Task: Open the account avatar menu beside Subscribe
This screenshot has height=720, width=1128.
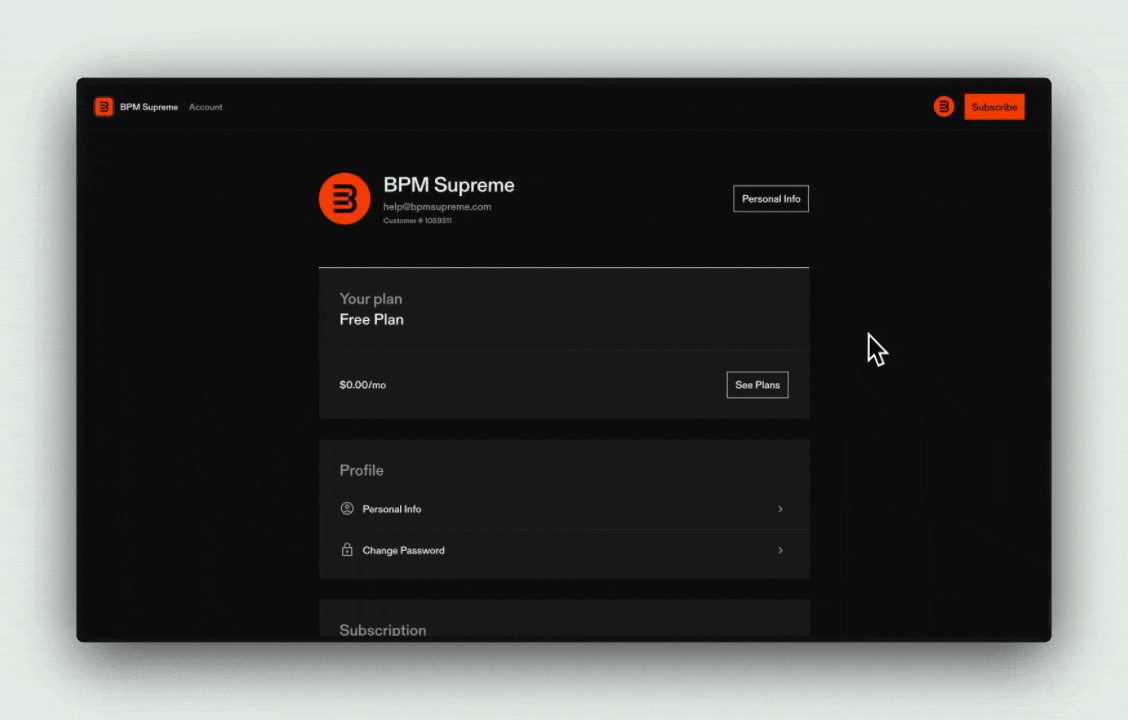Action: pyautogui.click(x=943, y=106)
